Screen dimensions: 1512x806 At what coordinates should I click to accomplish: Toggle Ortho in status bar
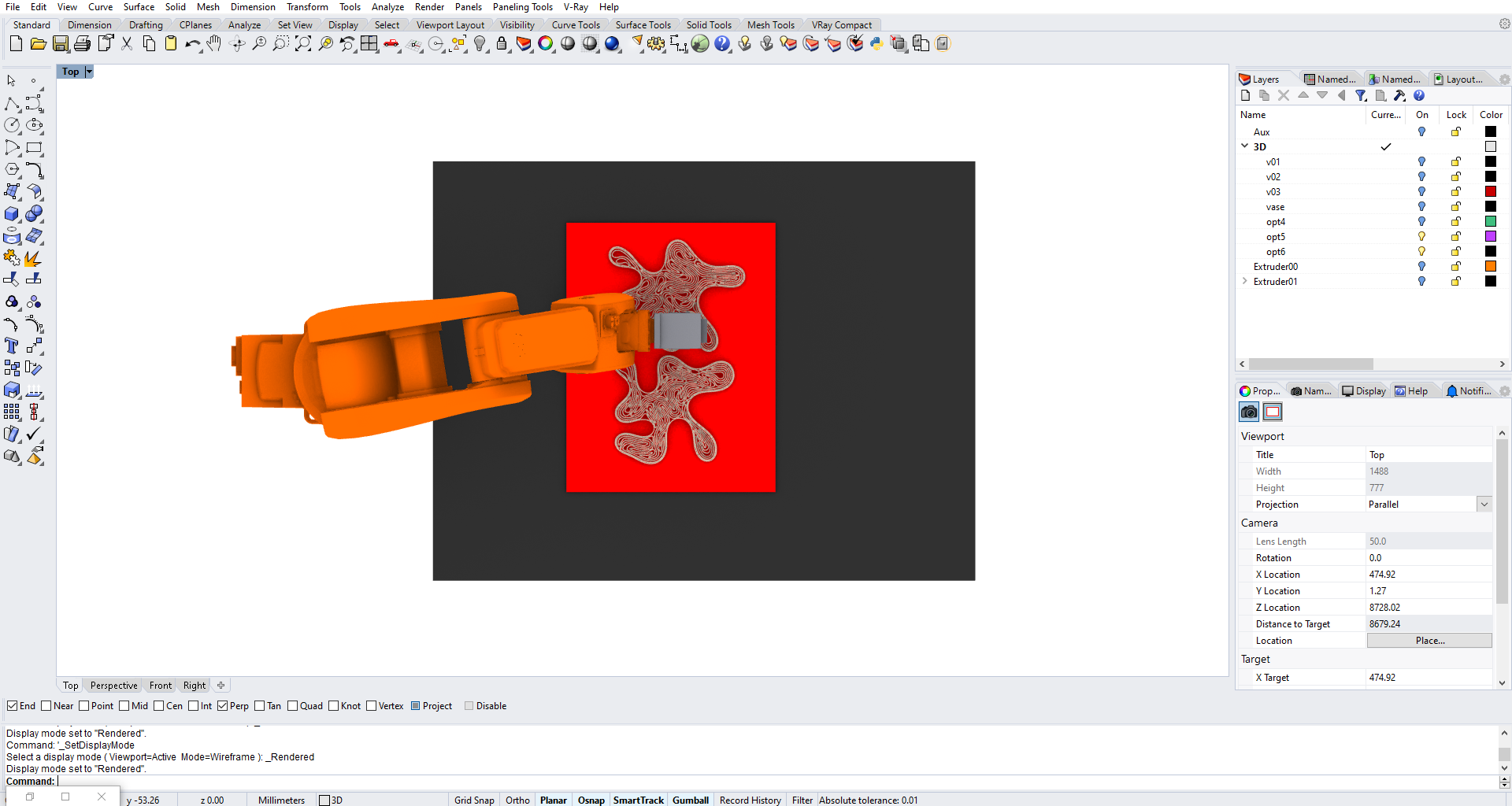pos(517,800)
